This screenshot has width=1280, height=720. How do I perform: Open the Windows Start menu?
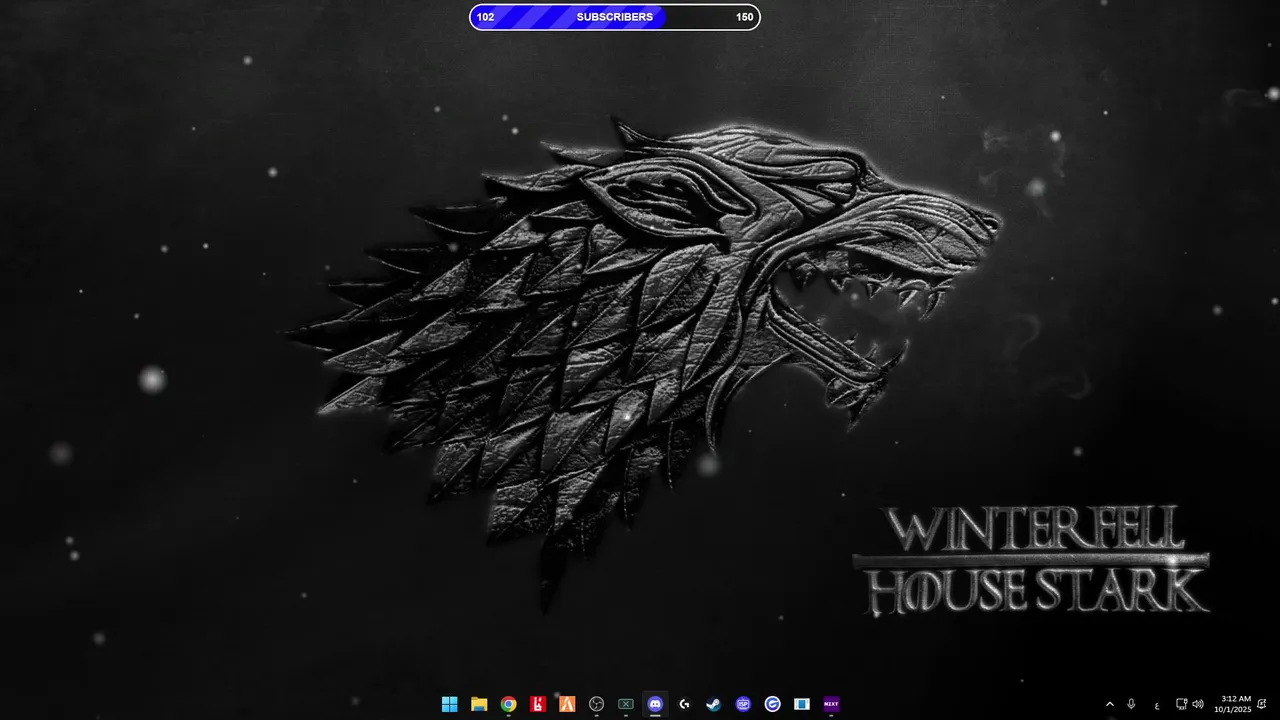(450, 704)
